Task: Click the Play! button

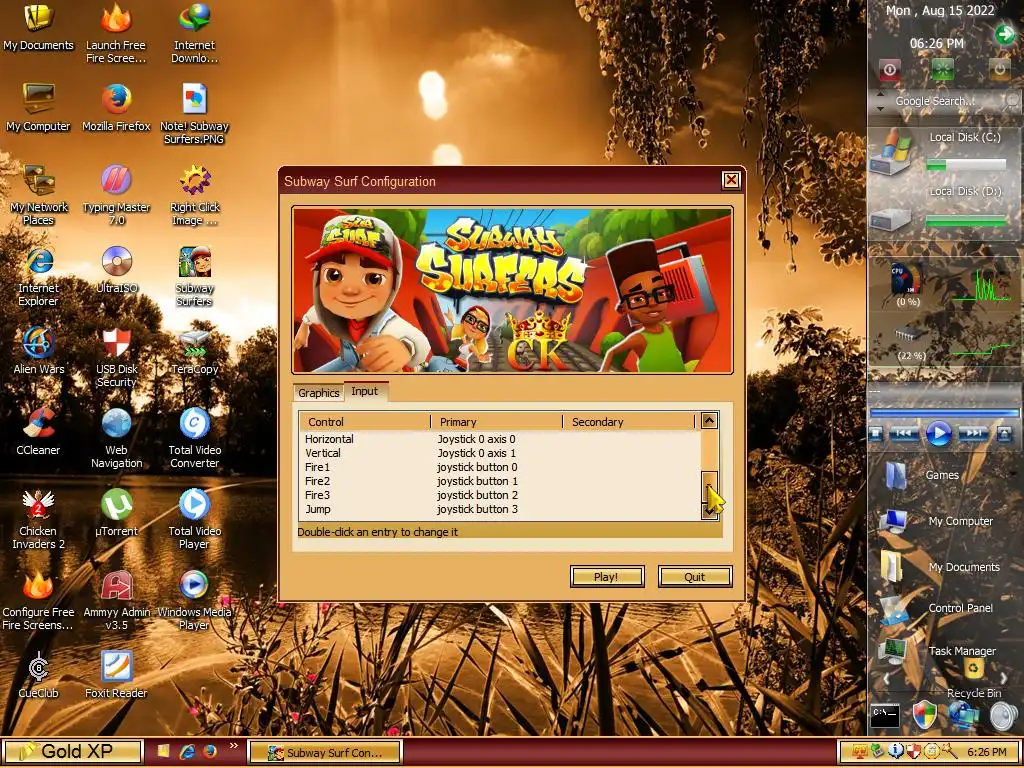Action: click(607, 577)
